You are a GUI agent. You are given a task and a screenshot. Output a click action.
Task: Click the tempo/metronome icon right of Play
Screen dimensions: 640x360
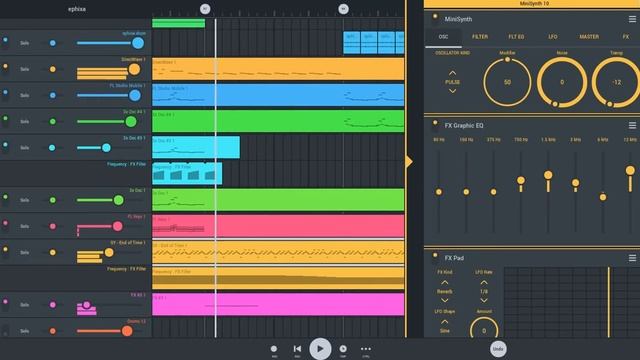[x=343, y=349]
